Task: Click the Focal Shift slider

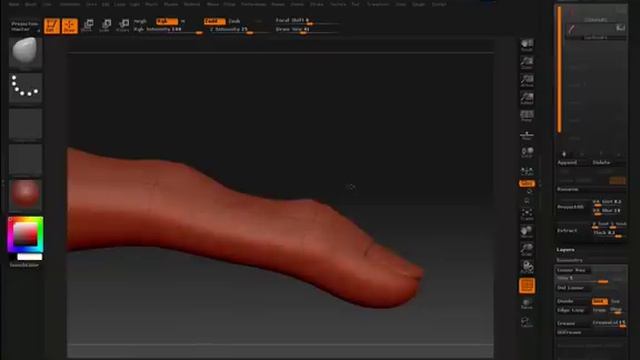Action: [x=307, y=20]
